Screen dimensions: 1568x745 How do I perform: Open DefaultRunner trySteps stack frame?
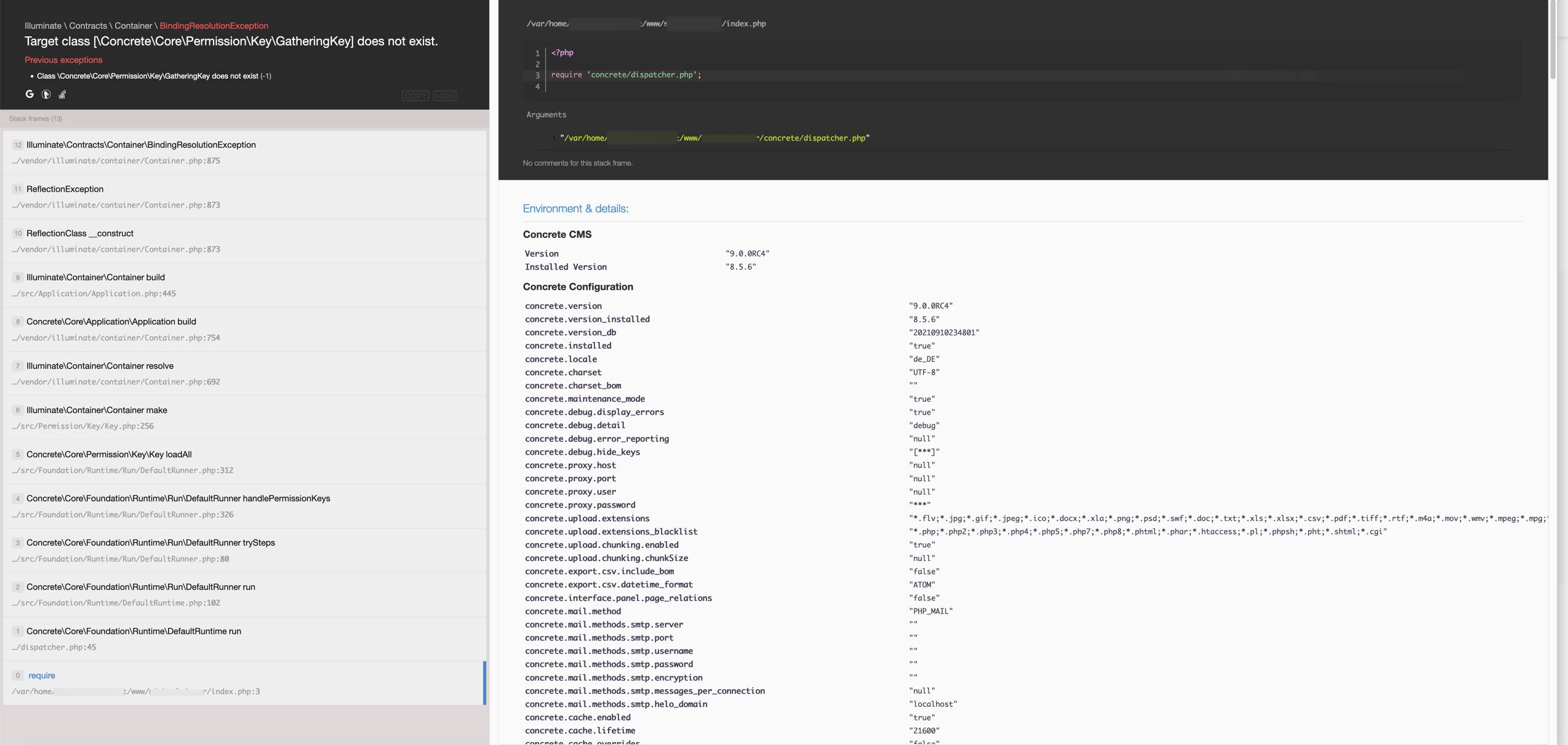coord(245,551)
